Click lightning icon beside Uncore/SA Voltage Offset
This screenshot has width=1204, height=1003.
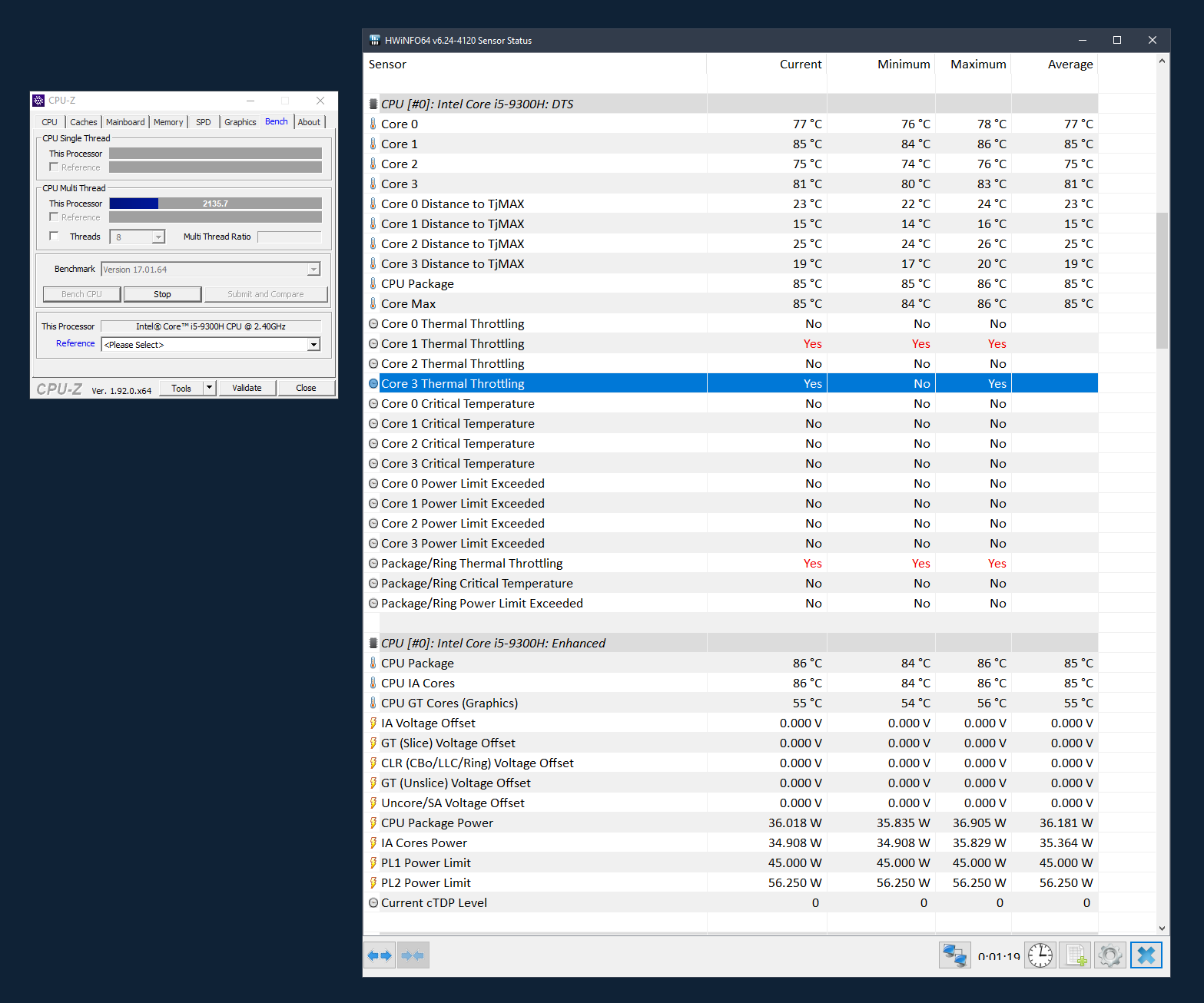373,803
